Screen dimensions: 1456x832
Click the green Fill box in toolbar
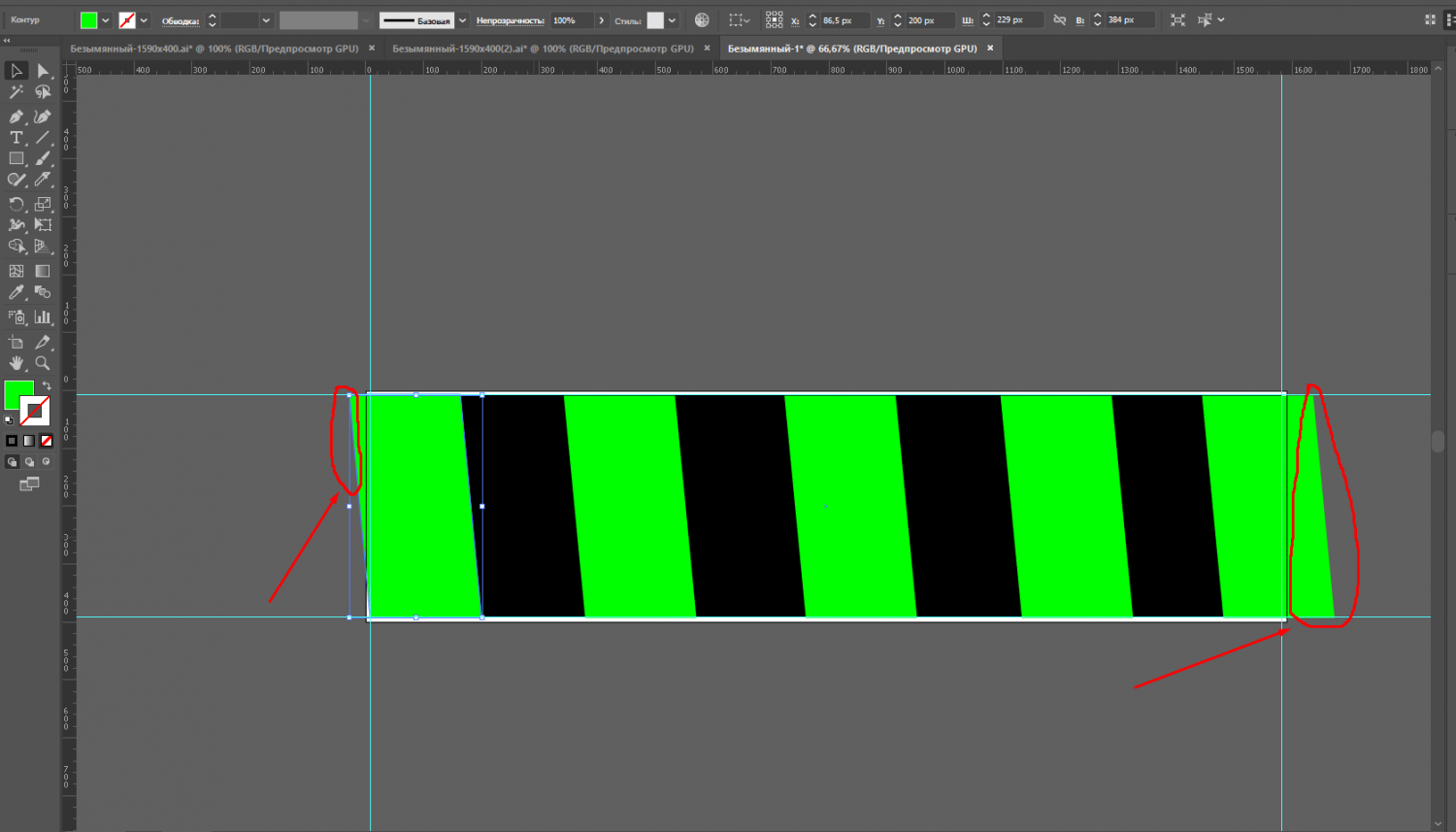pos(17,392)
